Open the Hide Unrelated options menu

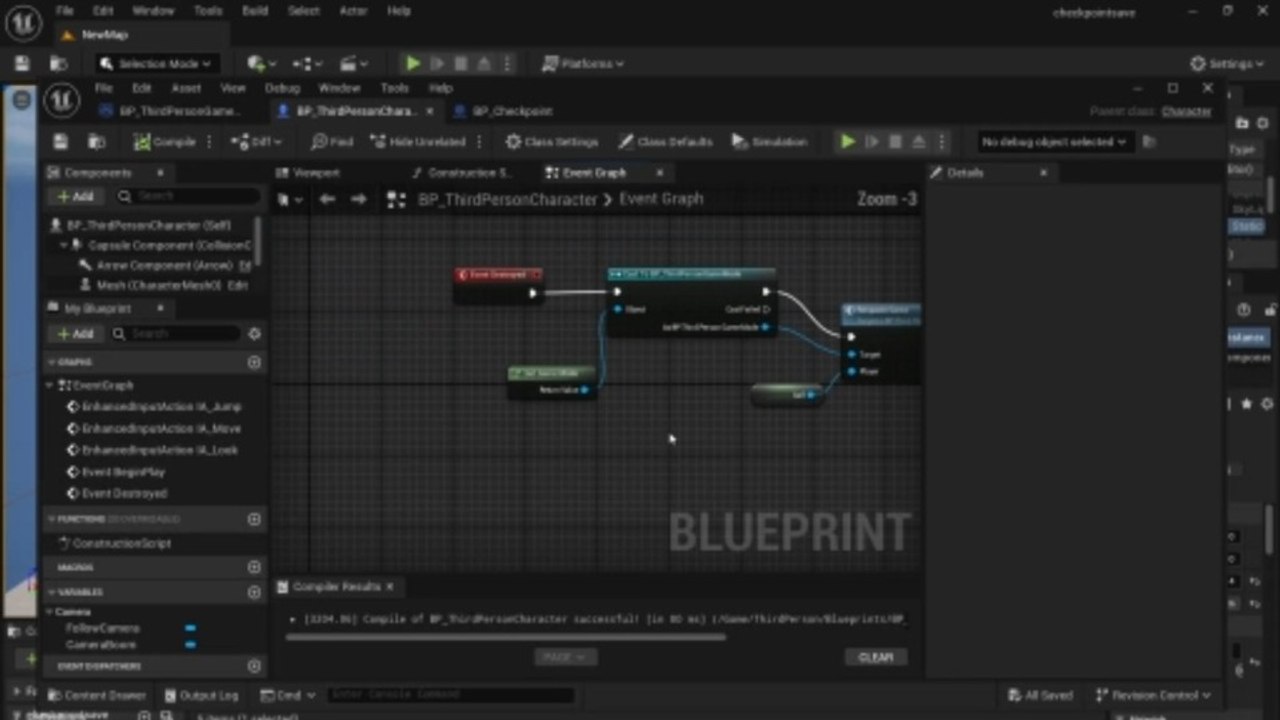pos(480,142)
